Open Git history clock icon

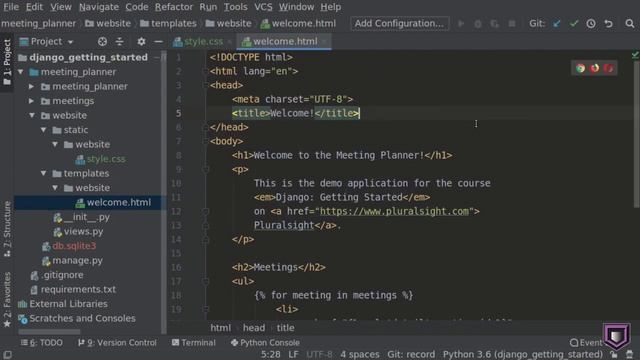[x=591, y=24]
